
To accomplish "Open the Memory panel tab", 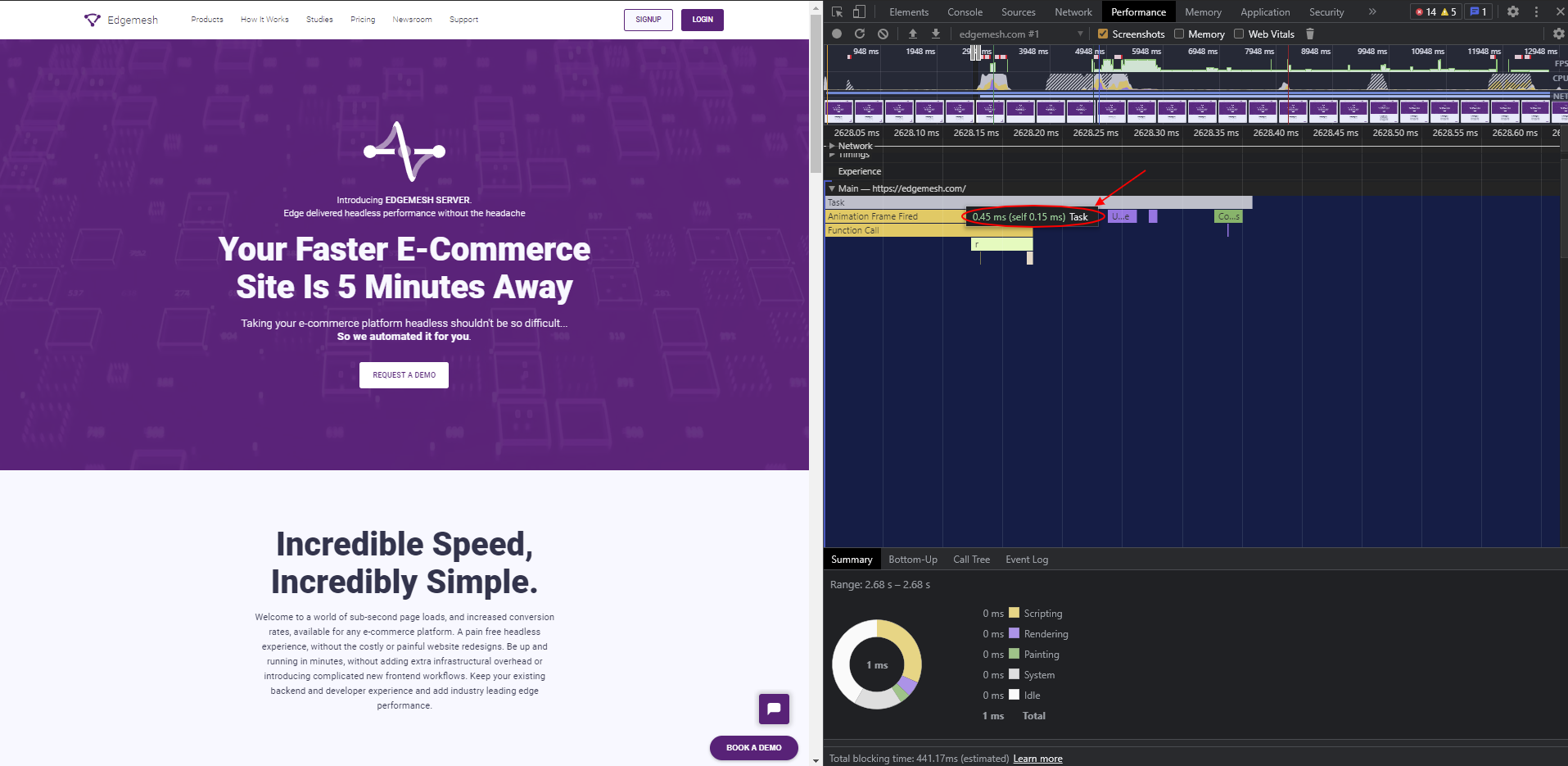I will (1203, 11).
